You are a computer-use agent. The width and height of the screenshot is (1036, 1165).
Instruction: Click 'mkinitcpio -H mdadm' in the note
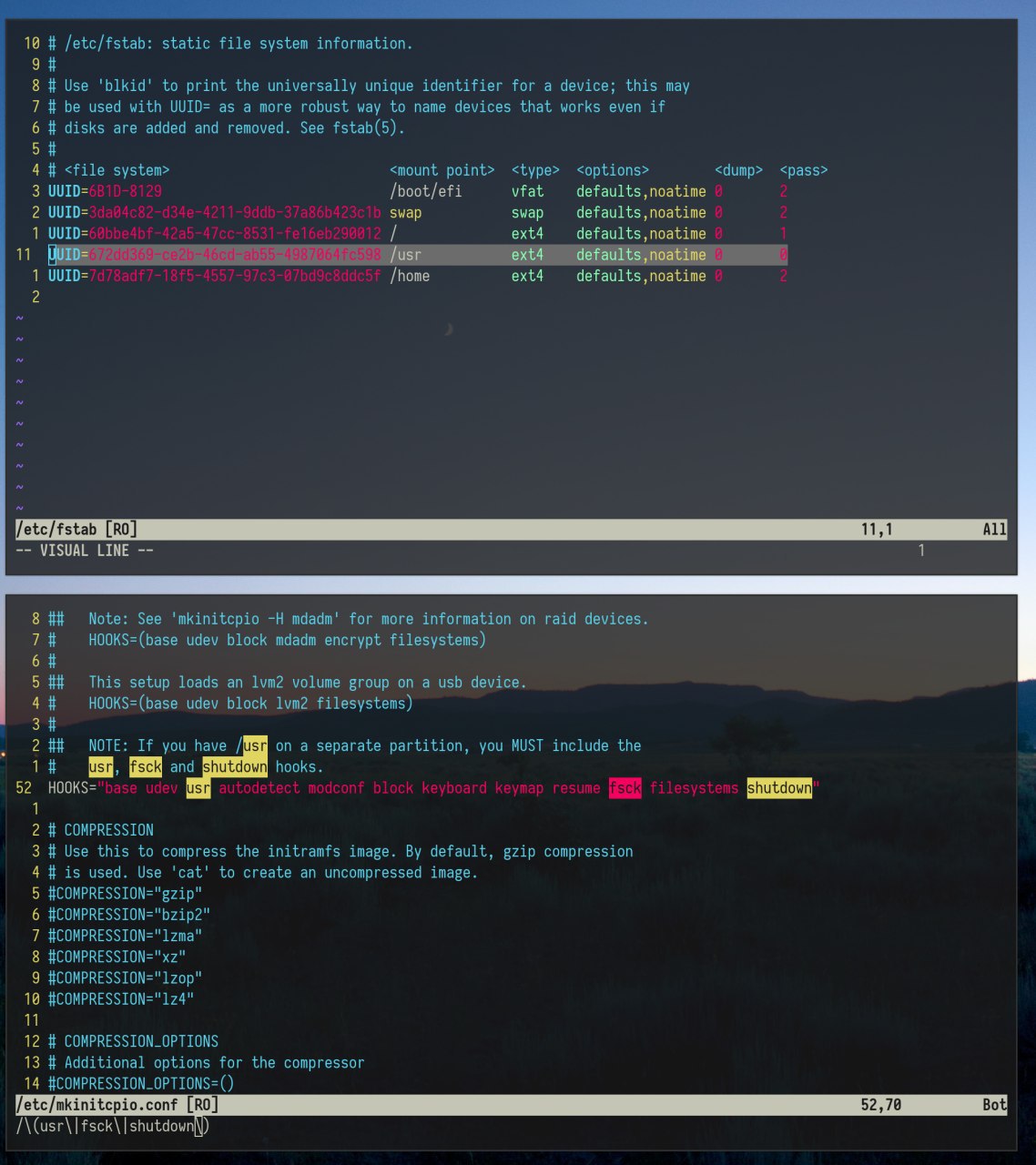pyautogui.click(x=255, y=620)
